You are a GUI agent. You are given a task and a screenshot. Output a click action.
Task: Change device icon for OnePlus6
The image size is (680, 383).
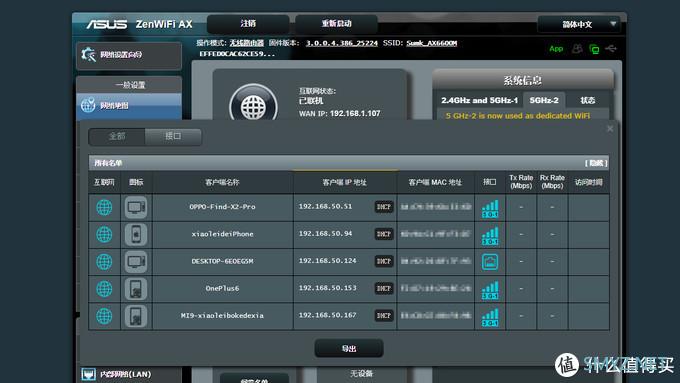[x=136, y=289]
